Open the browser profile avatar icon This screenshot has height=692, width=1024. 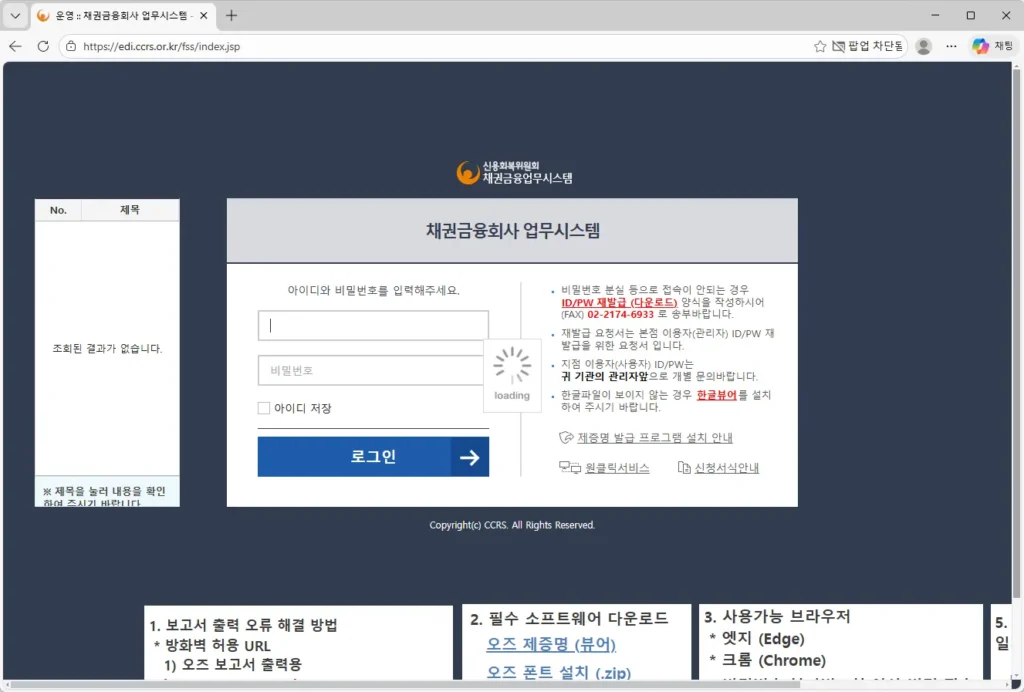(923, 46)
